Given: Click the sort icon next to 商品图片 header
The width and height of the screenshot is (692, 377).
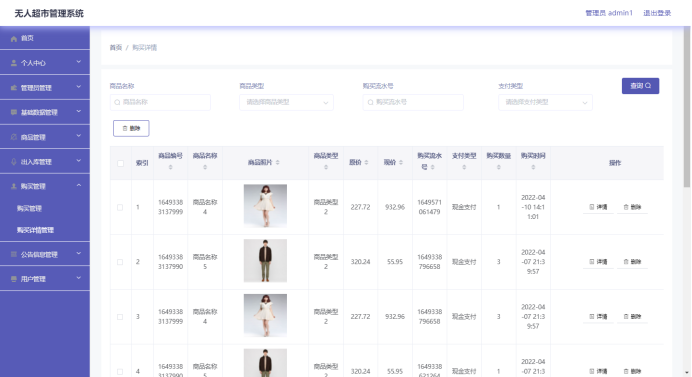Looking at the screenshot, I should 278,162.
